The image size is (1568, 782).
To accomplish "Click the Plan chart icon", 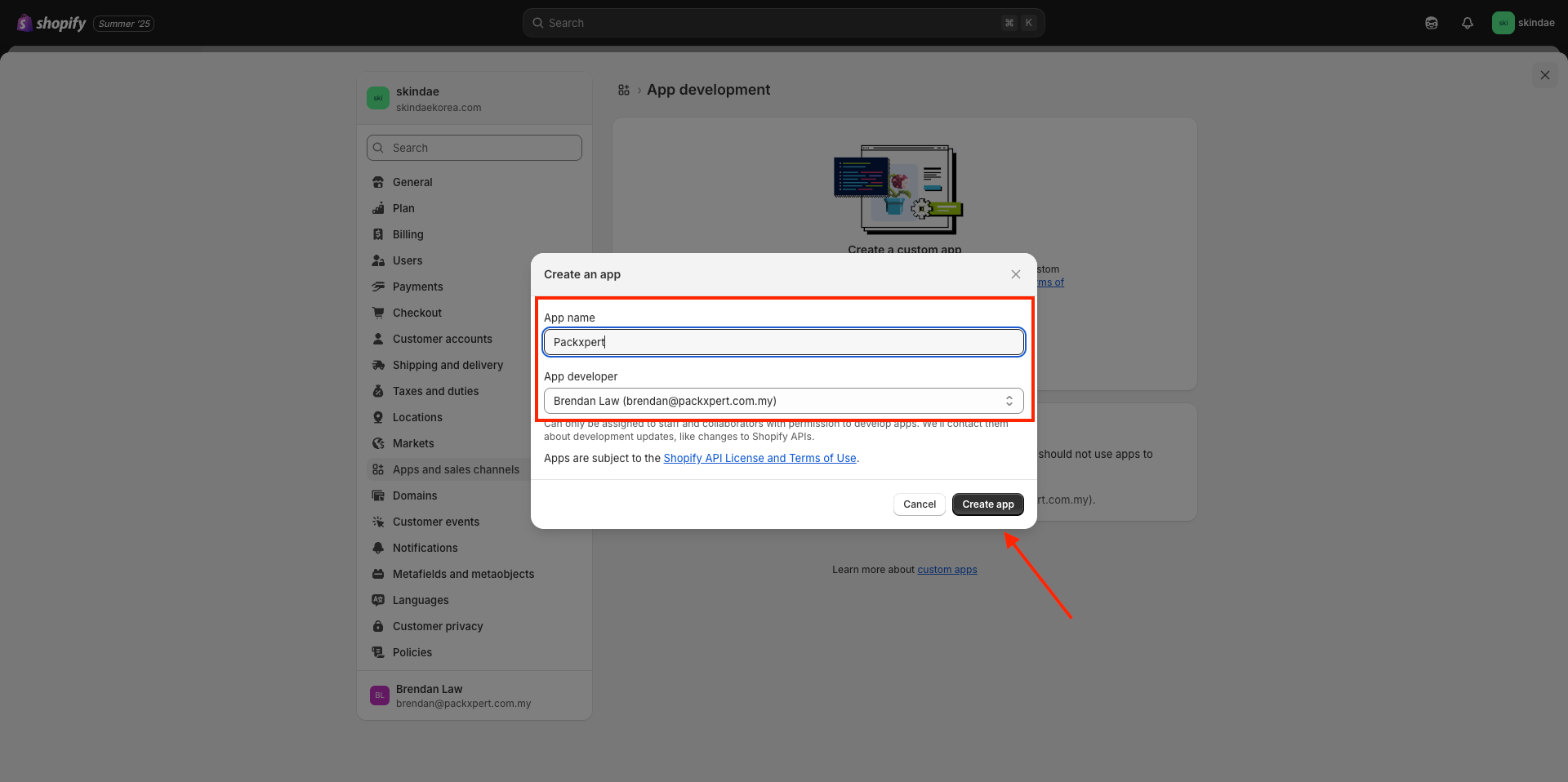I will point(378,208).
